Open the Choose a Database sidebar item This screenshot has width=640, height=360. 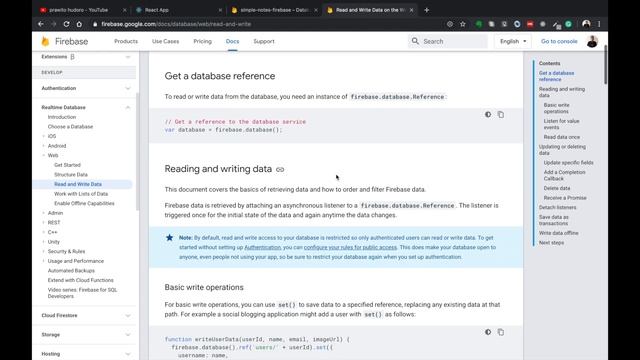[70, 127]
